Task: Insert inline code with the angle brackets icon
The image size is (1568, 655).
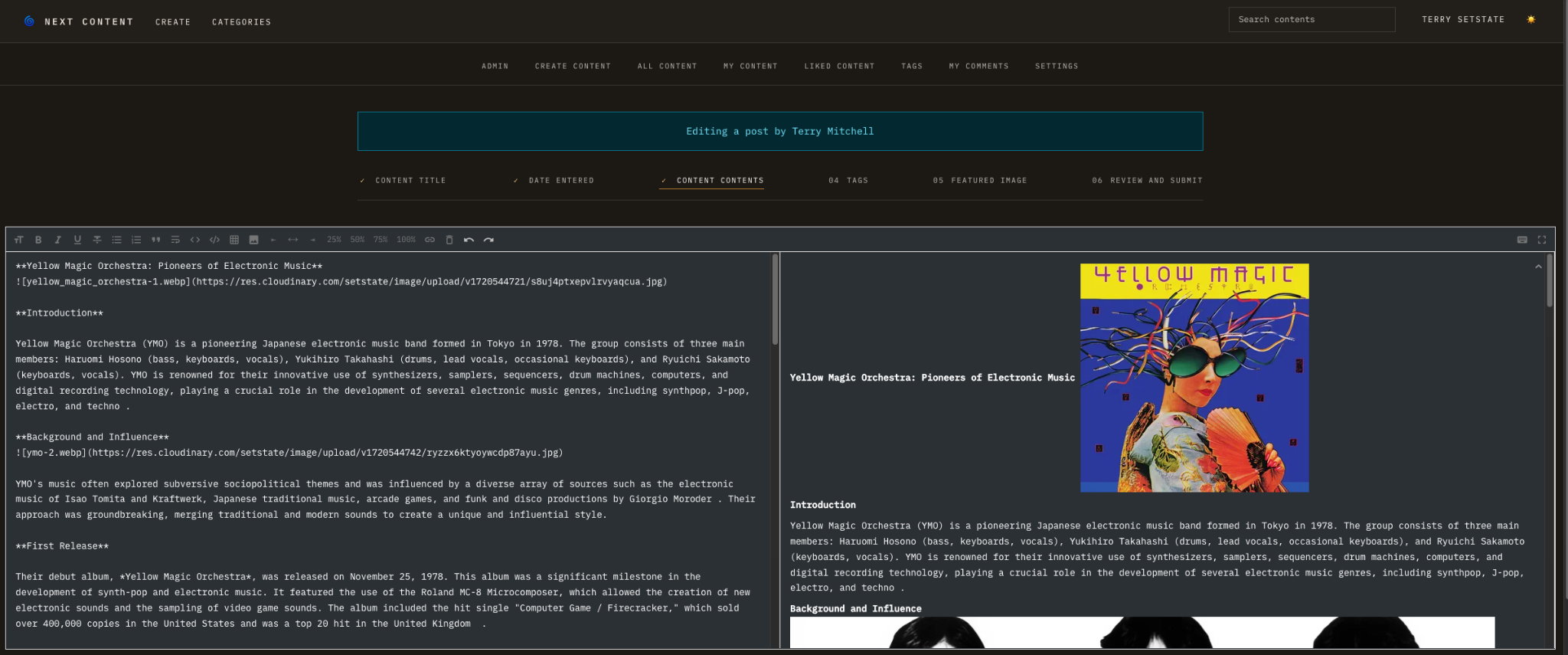Action: pos(195,240)
